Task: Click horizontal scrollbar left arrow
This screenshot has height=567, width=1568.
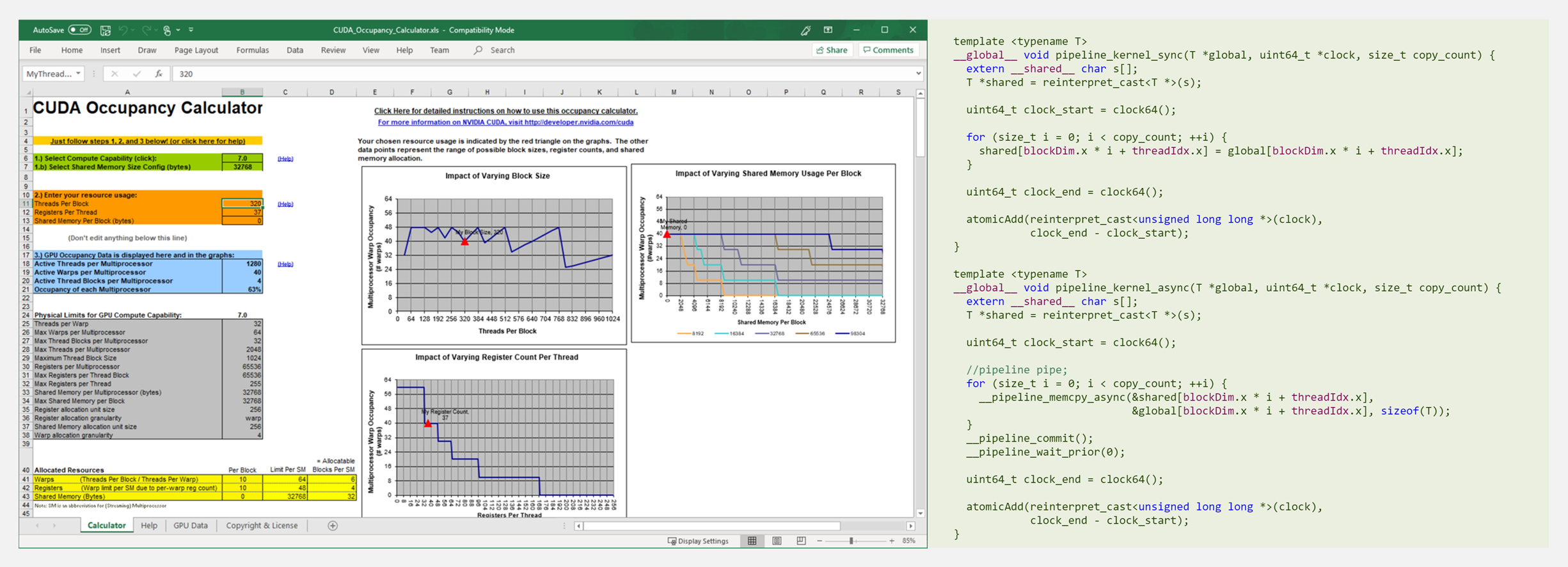Action: pos(578,526)
